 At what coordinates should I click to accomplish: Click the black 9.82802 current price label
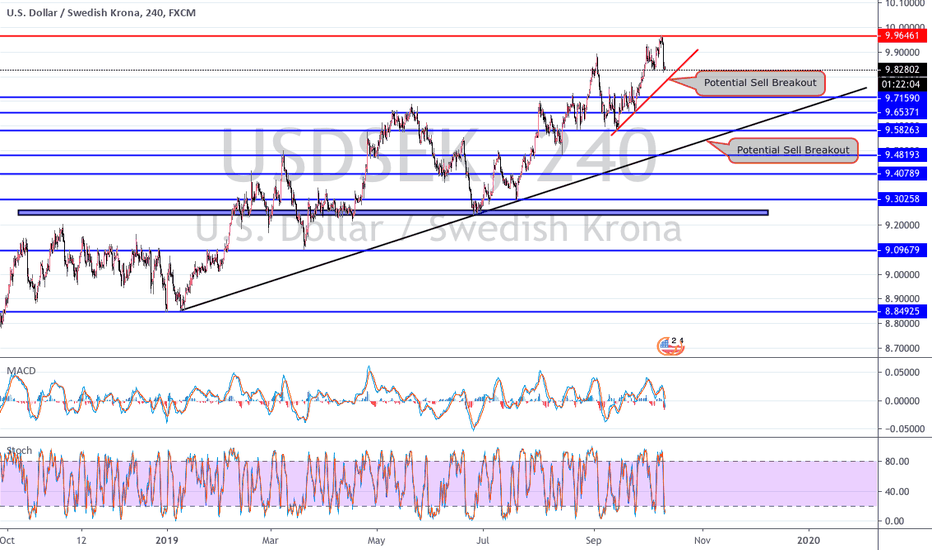tap(902, 70)
